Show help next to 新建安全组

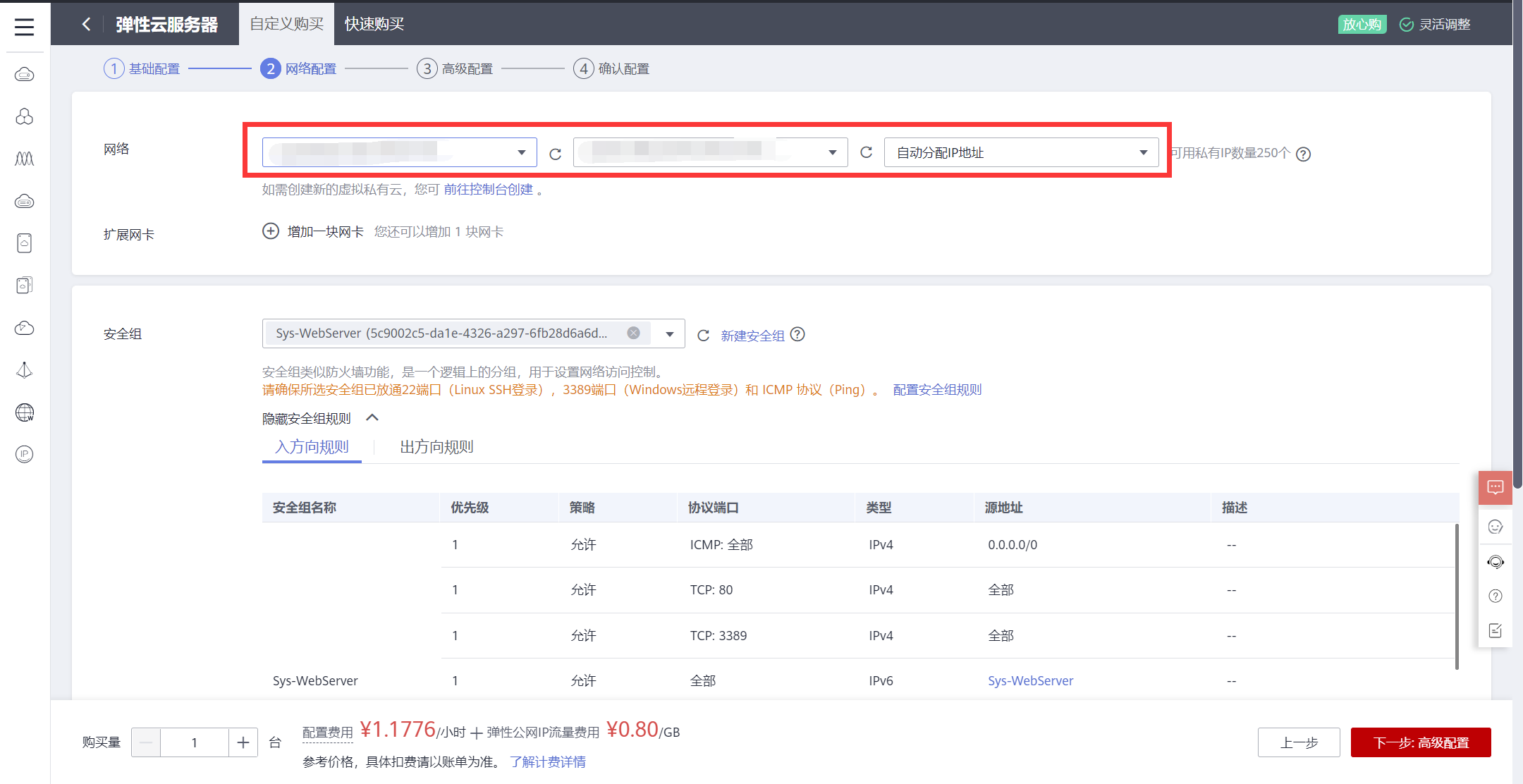(797, 334)
